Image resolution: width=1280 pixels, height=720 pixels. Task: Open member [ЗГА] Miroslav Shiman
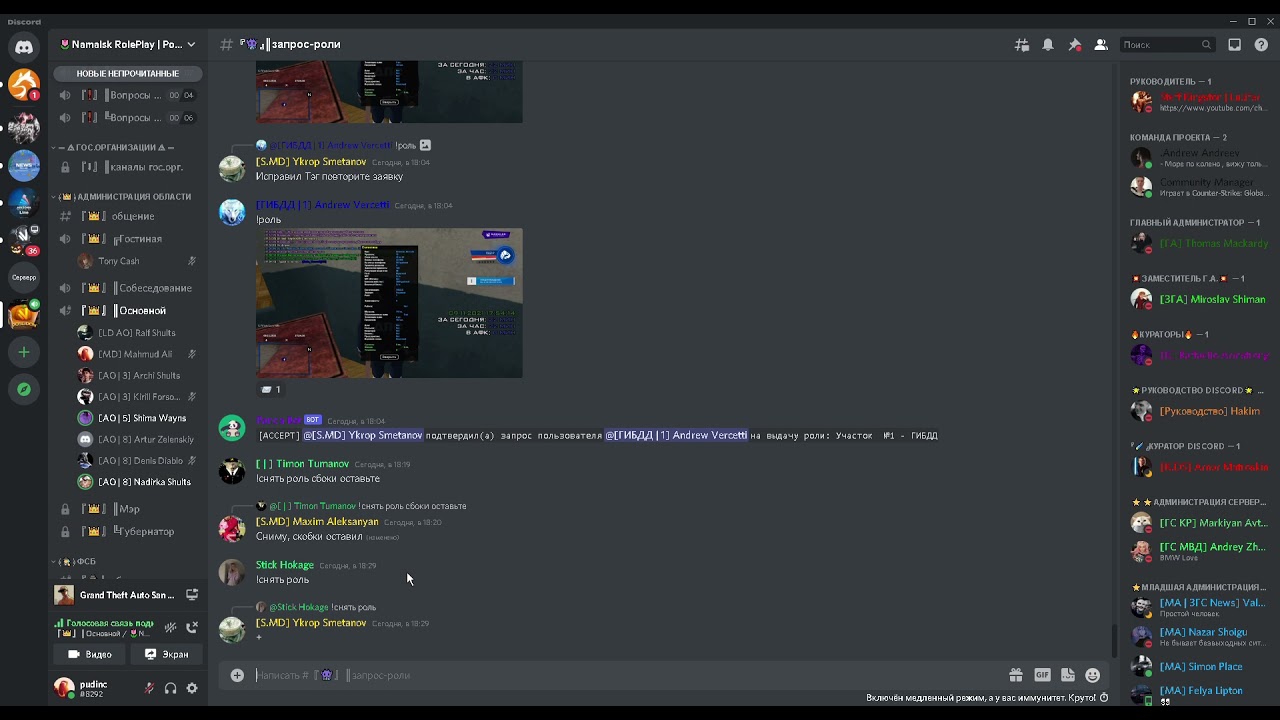[1199, 299]
